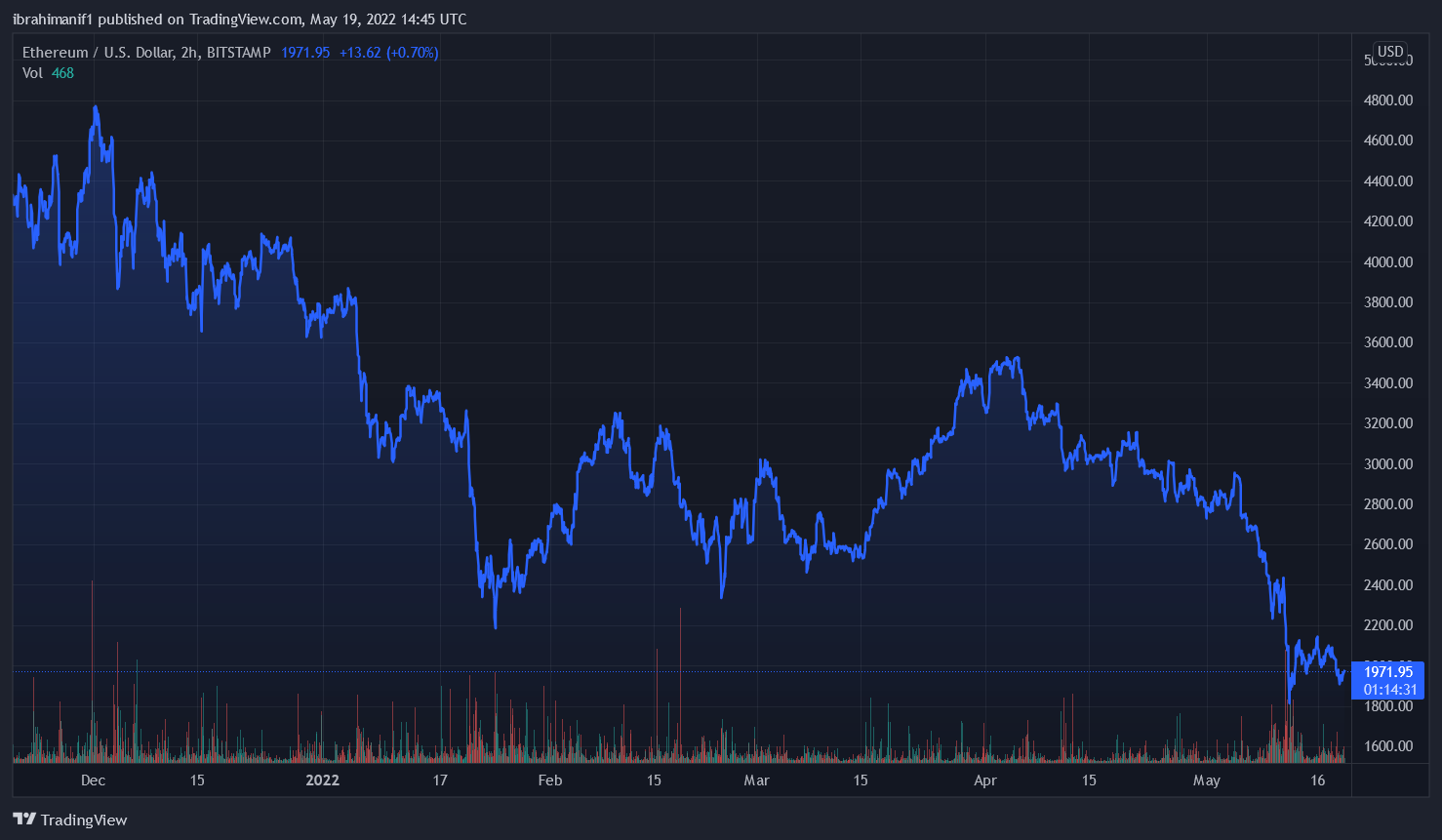Click the volume value 468
The image size is (1442, 840).
[62, 73]
